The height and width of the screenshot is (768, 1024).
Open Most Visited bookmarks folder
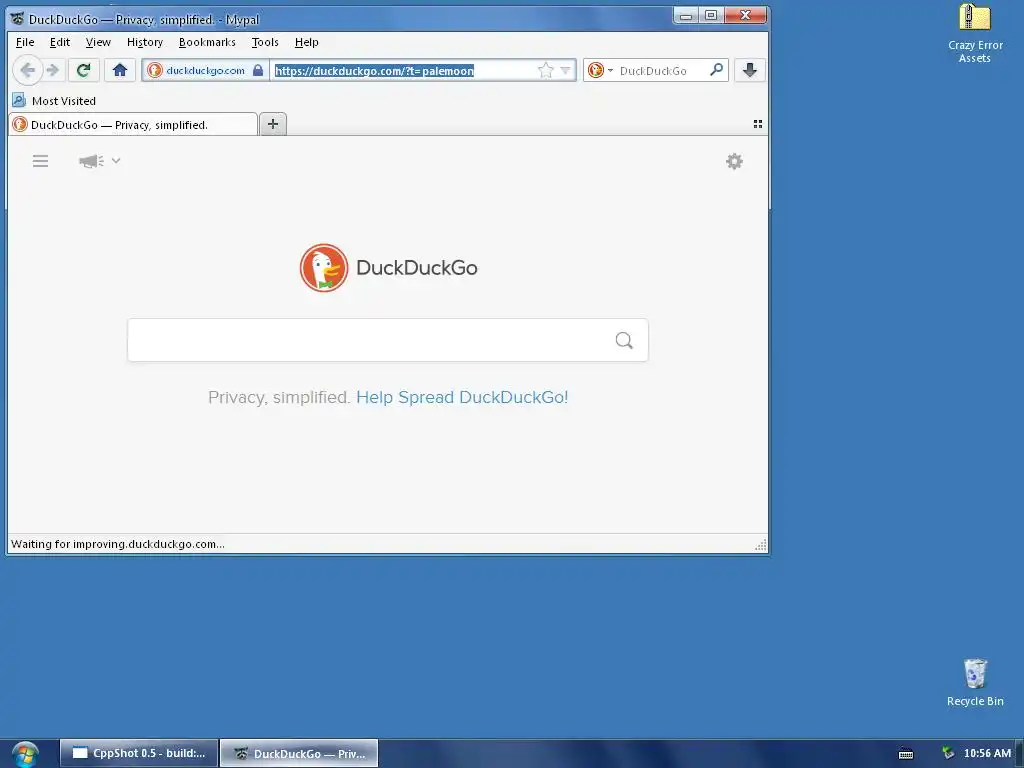54,101
